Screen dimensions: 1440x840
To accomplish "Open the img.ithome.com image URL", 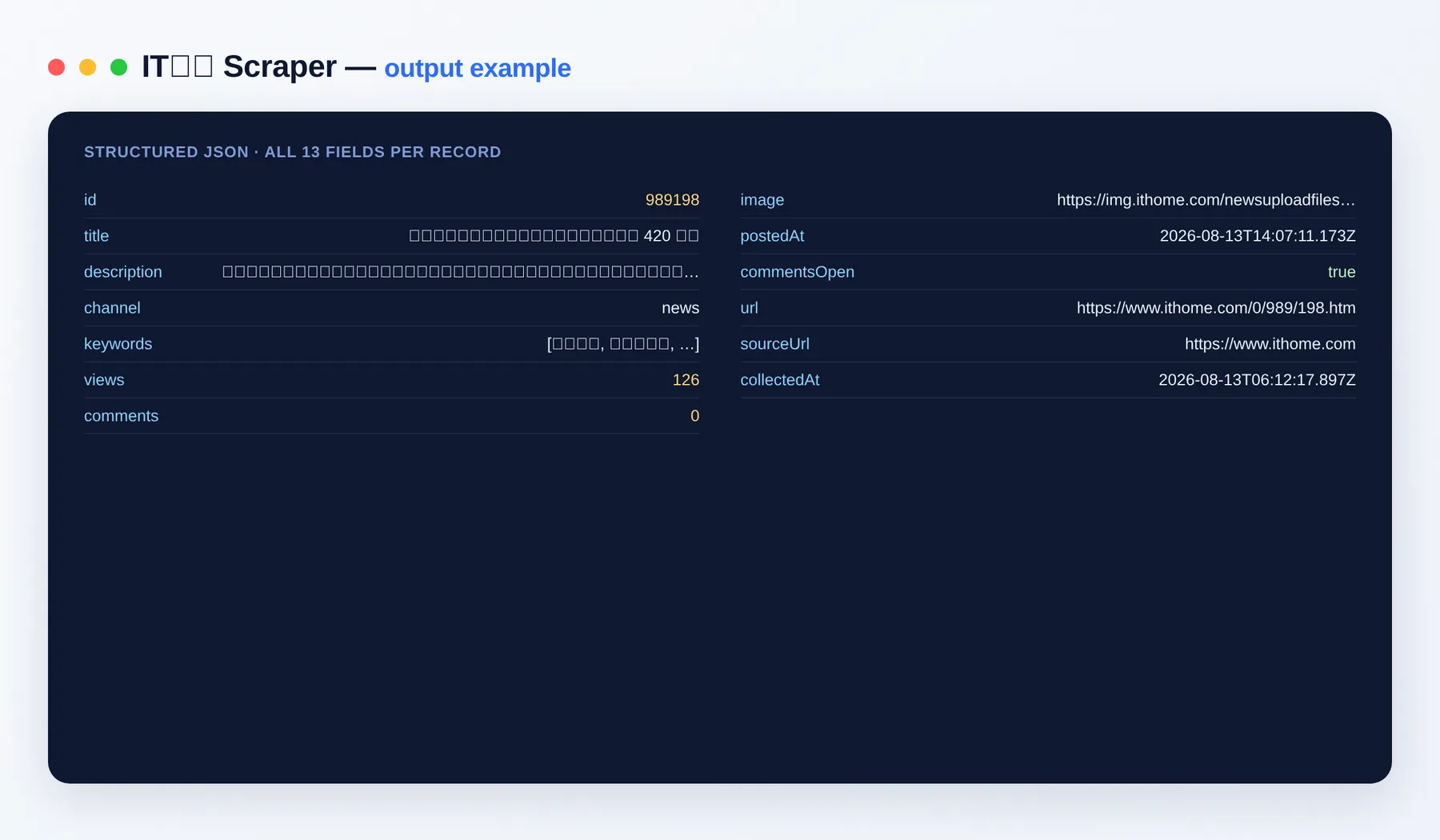I will click(x=1206, y=200).
